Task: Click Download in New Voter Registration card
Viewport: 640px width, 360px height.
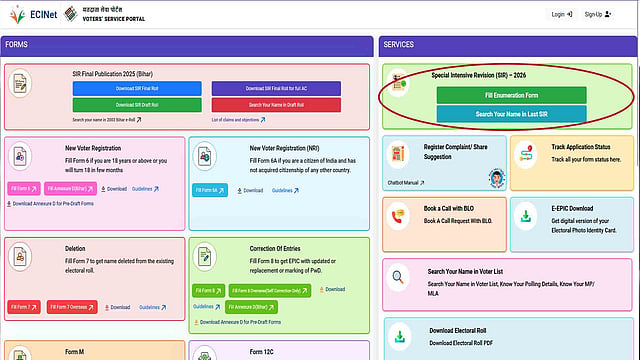Action: (114, 189)
